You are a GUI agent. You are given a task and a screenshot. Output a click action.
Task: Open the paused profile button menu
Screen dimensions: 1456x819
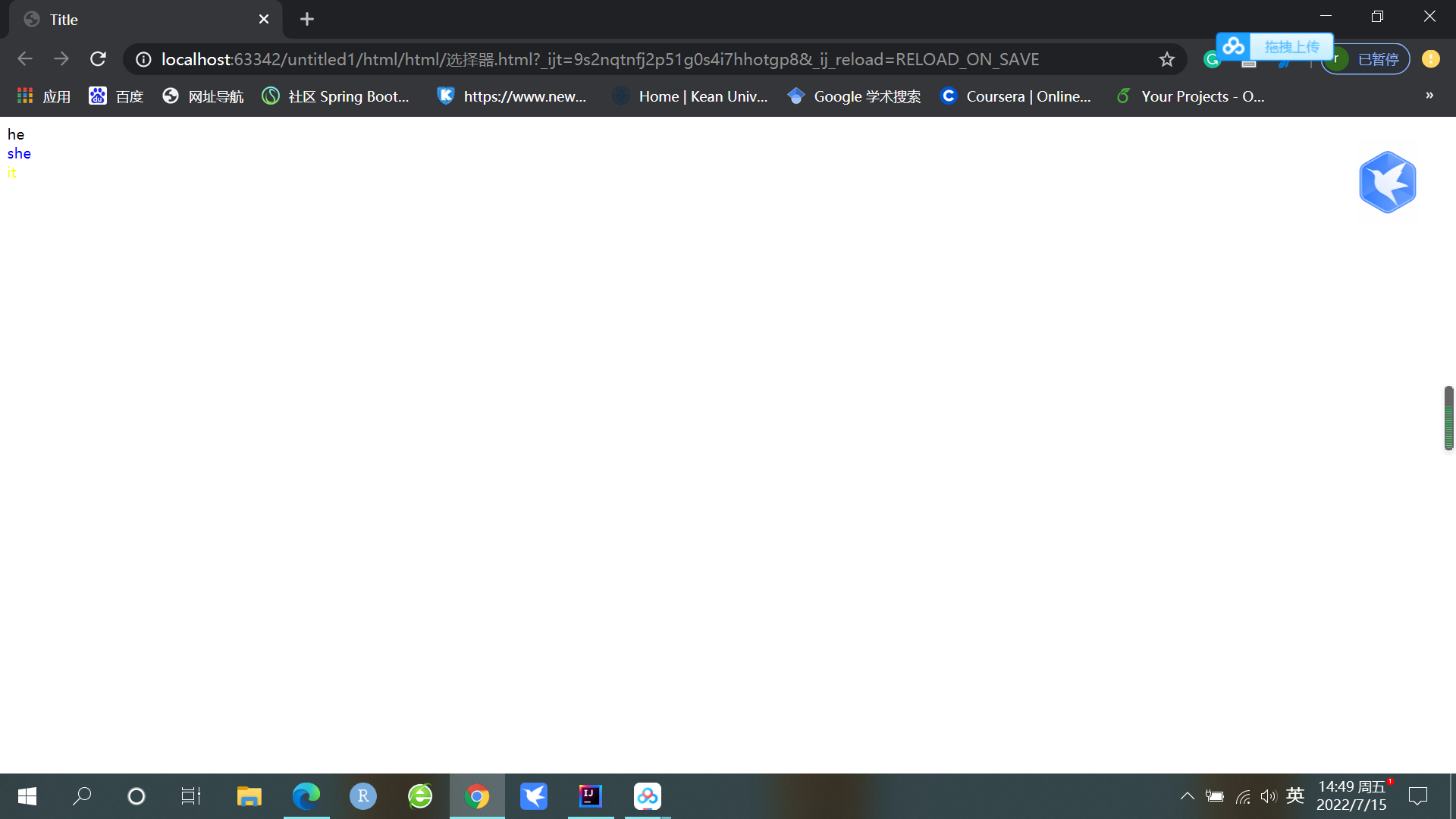[x=1366, y=59]
